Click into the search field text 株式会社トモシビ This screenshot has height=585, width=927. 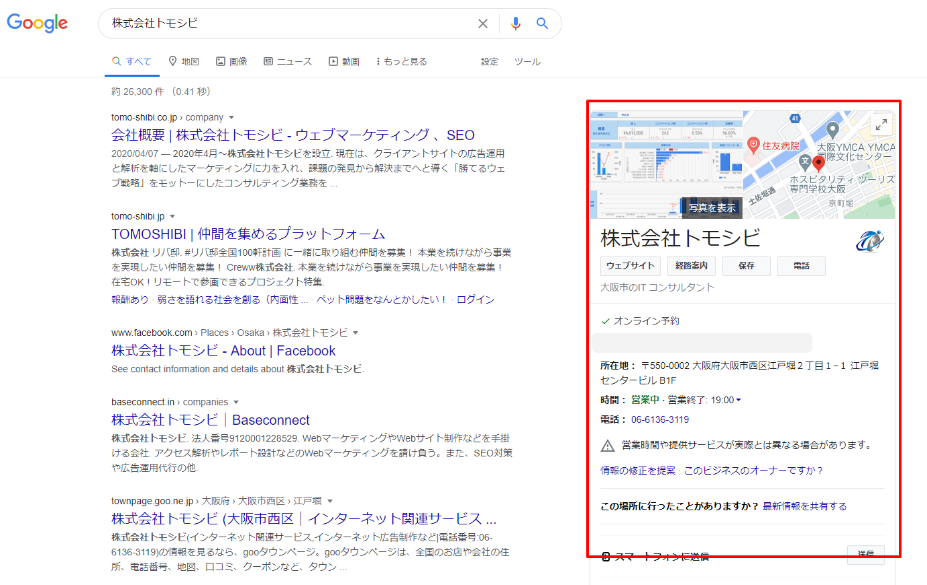point(155,23)
